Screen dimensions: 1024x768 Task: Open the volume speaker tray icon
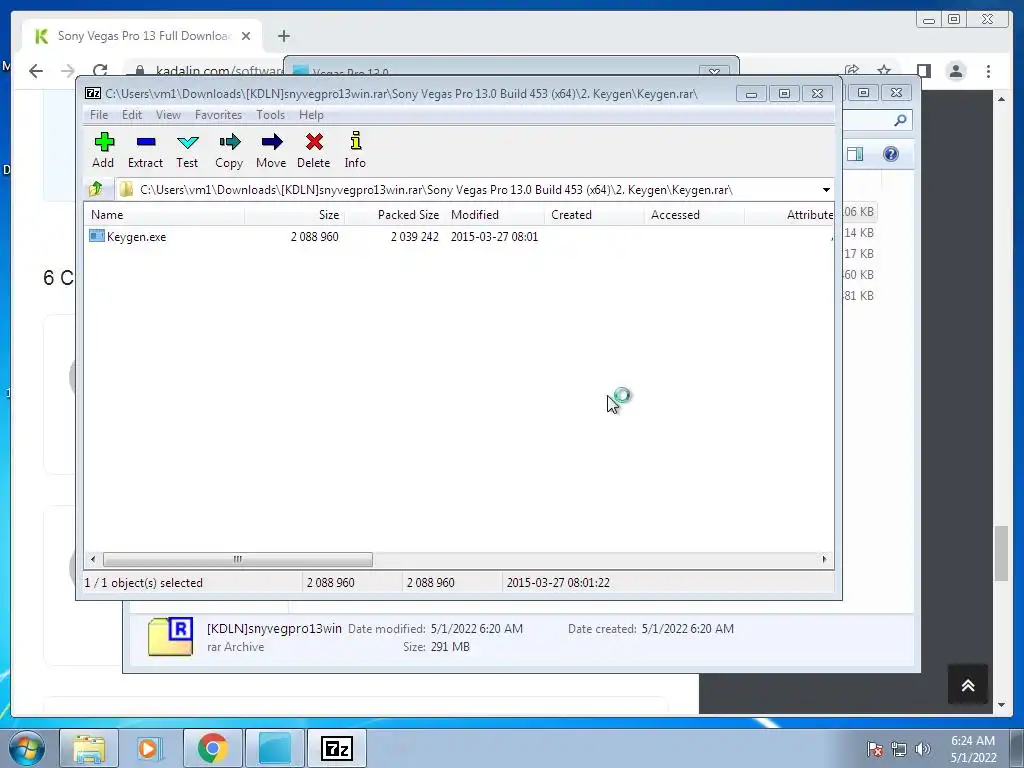coord(923,749)
